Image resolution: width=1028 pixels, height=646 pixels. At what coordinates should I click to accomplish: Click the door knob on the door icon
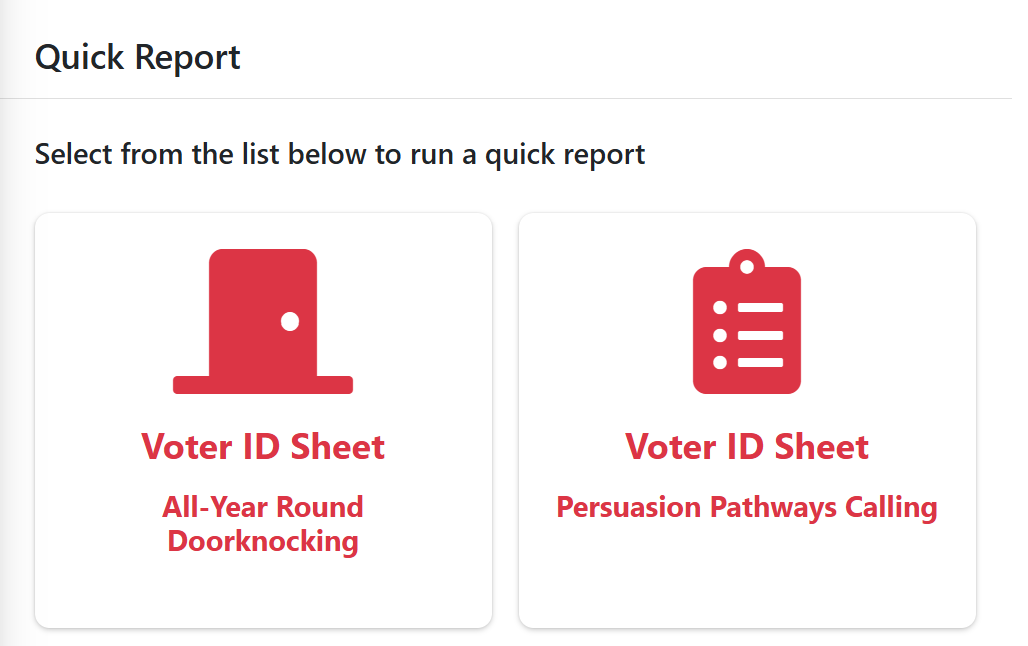point(290,321)
